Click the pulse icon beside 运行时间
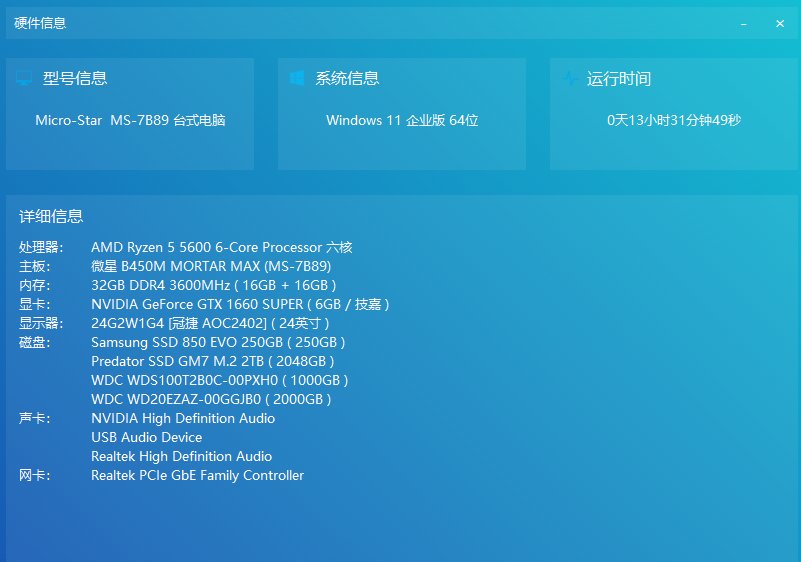The width and height of the screenshot is (801, 562). tap(569, 78)
